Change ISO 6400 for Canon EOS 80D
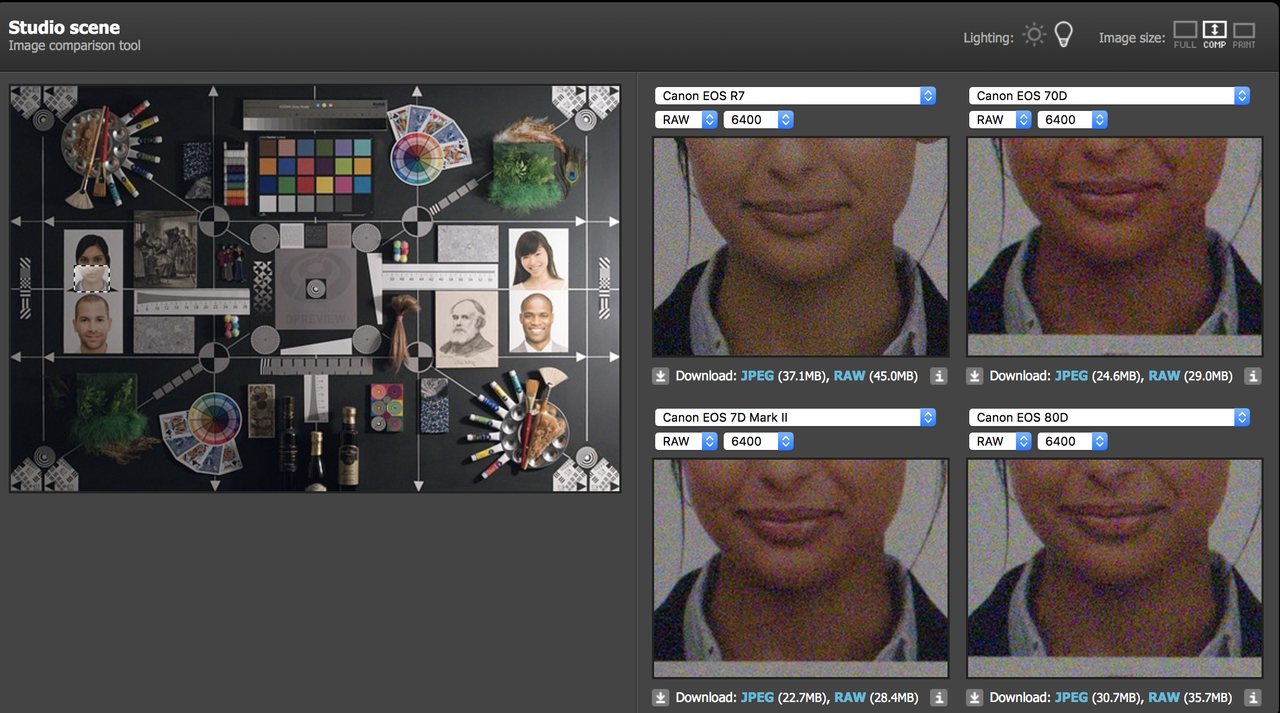The width and height of the screenshot is (1280, 713). [1073, 441]
